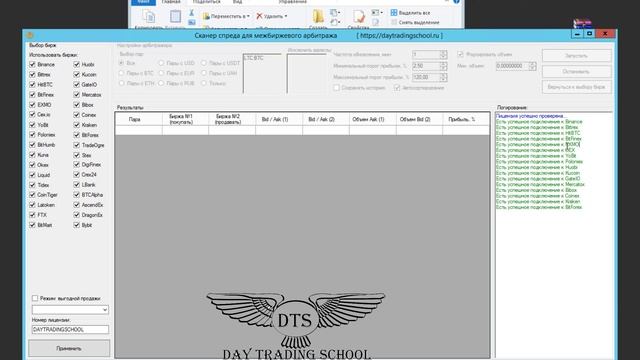Viewport: 640px width, 360px height.
Task: Click the red X Удалить icon in Explorer
Action: click(259, 16)
